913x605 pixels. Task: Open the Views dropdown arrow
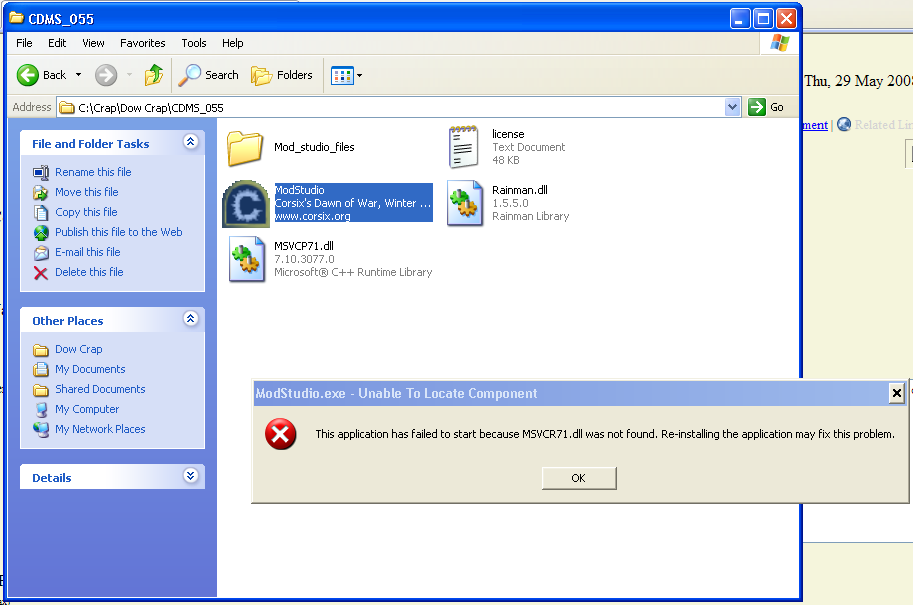[359, 76]
